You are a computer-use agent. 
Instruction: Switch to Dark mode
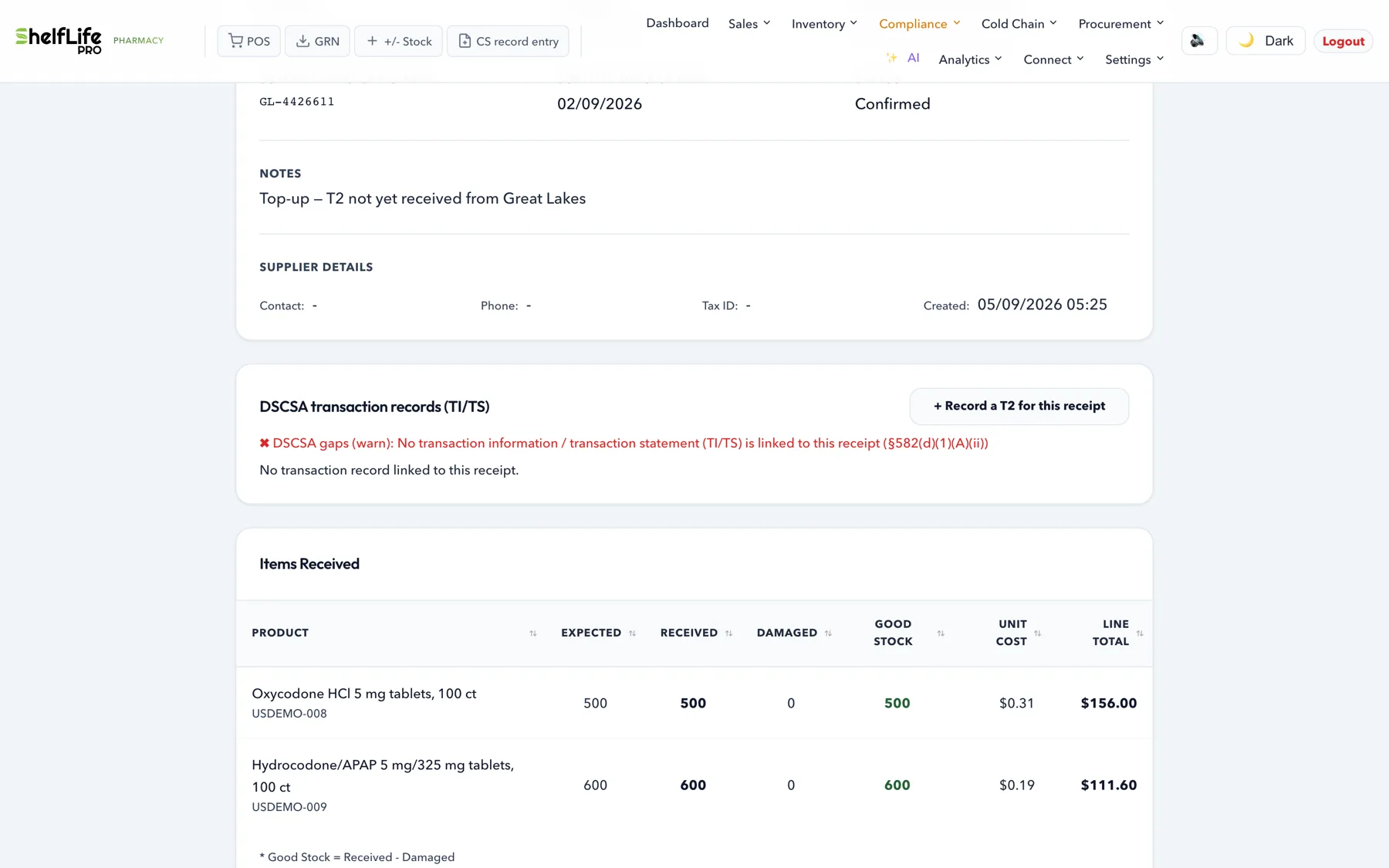tap(1266, 41)
